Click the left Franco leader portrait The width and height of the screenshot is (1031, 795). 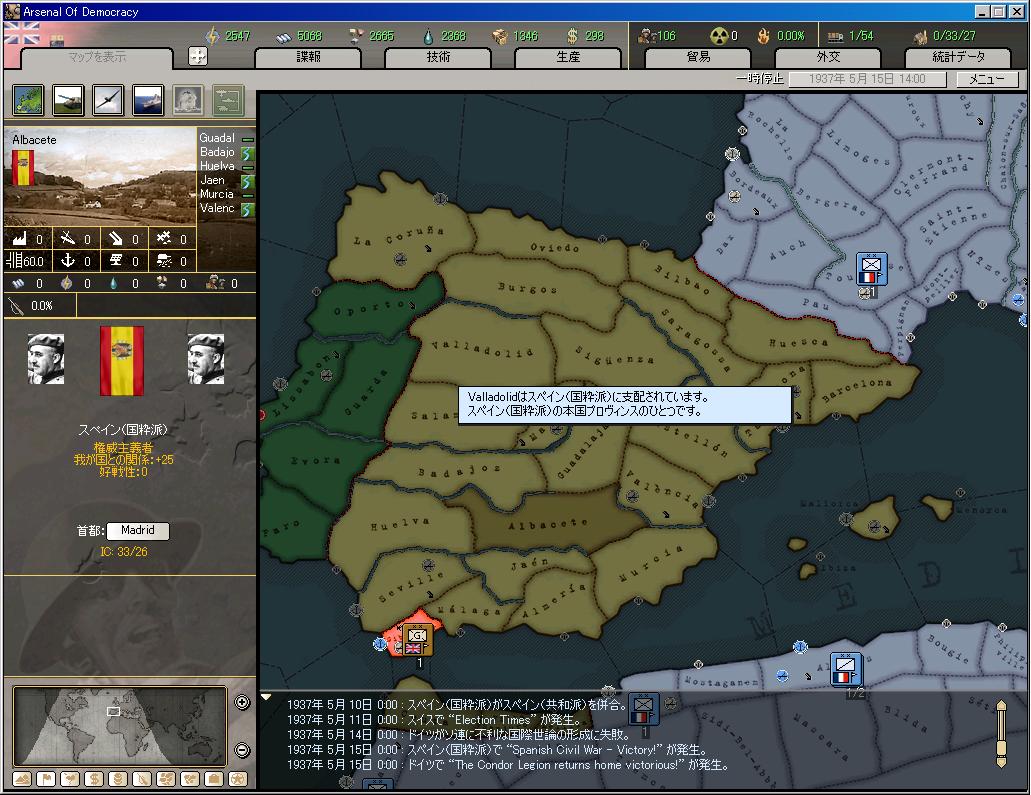pyautogui.click(x=46, y=359)
